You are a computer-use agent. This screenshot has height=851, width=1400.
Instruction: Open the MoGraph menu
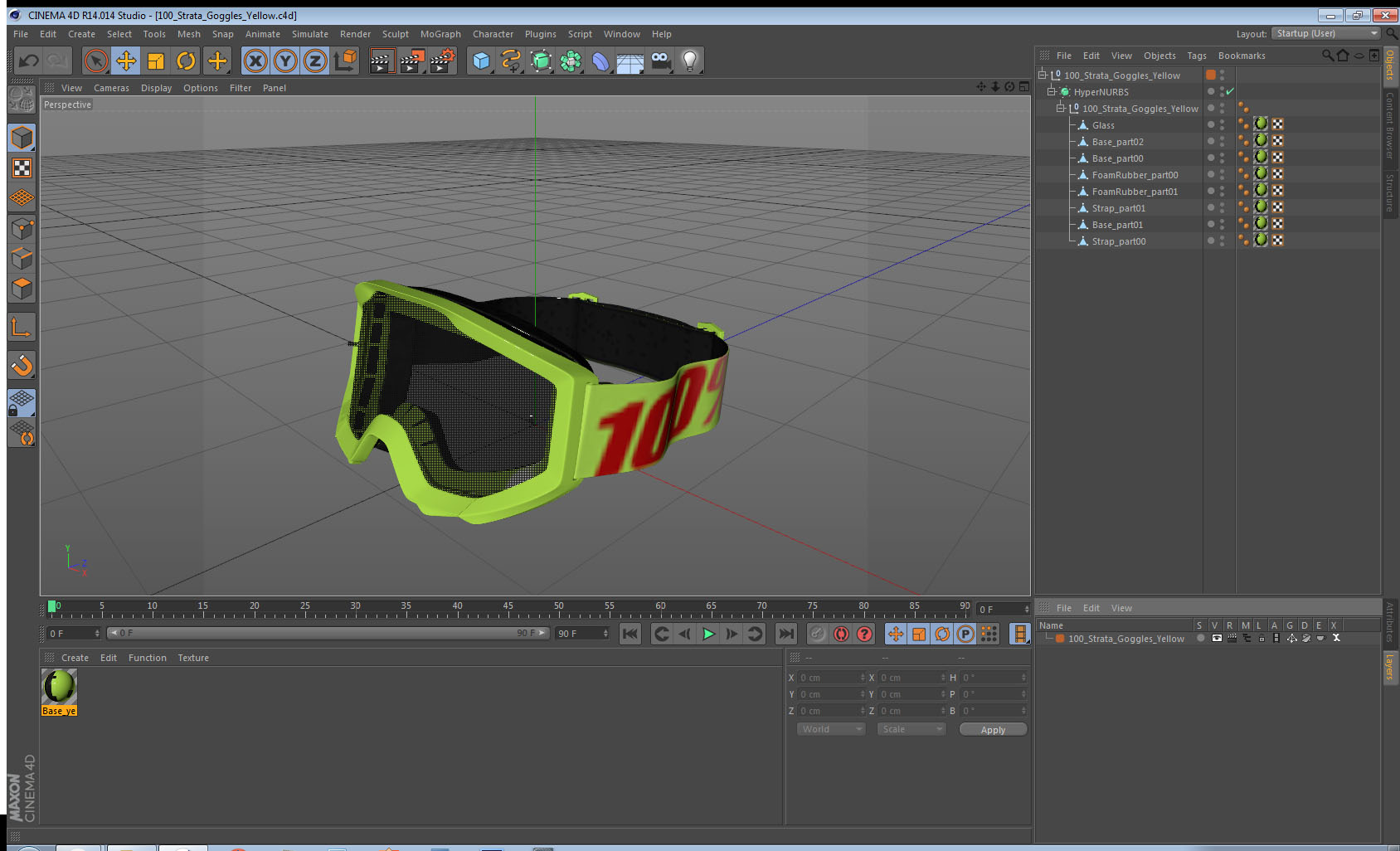point(440,34)
